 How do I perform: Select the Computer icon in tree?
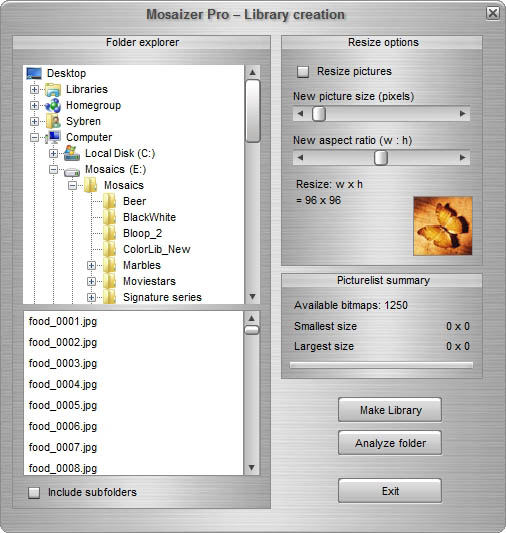pos(53,137)
